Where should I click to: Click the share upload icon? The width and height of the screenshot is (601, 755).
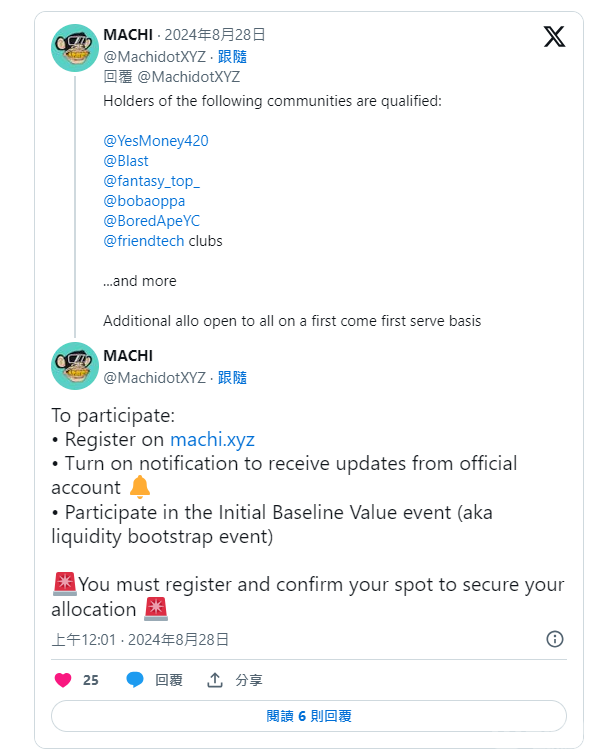[x=215, y=680]
